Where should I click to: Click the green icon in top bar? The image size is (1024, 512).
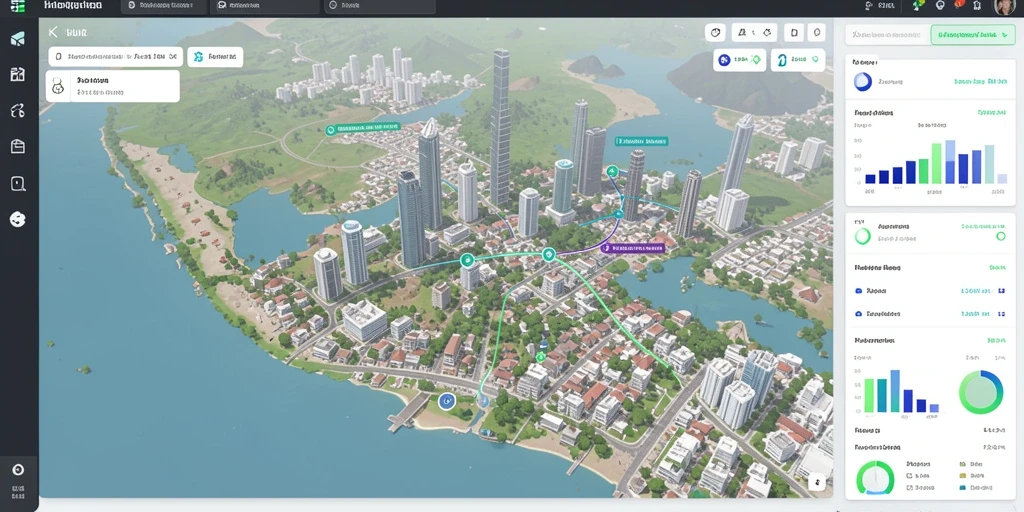tap(919, 5)
